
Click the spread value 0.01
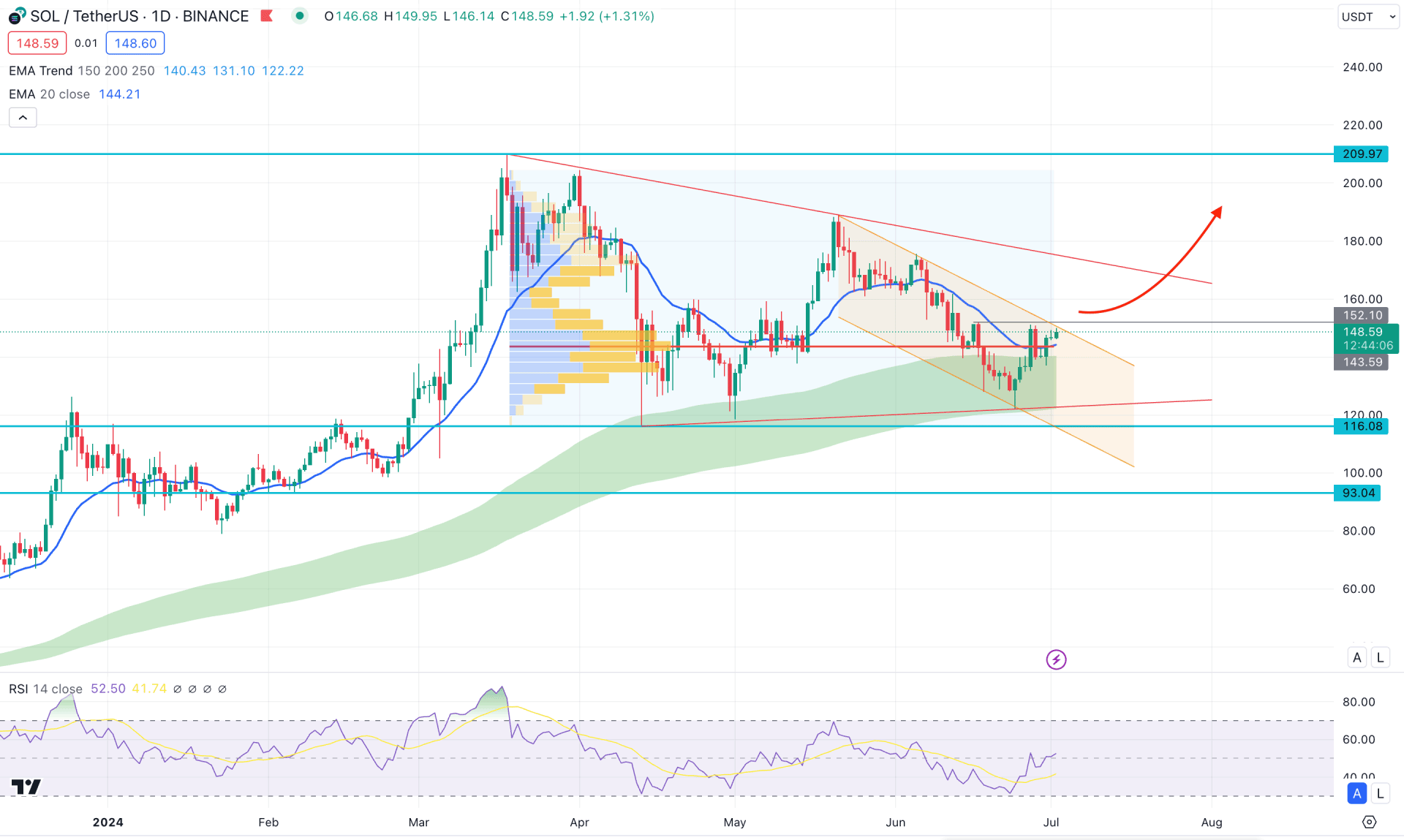86,43
